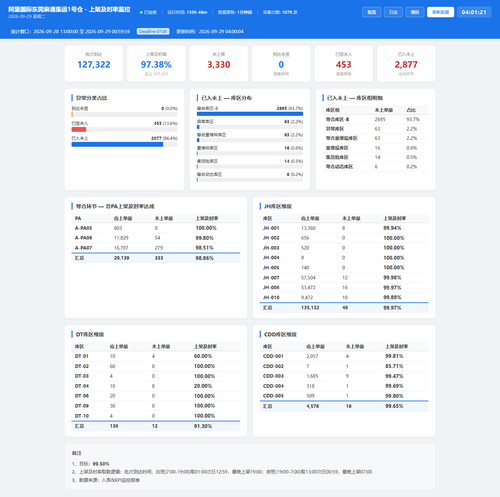Select the JH-003 row label
Viewport: 500px width, 497px height.
[271, 248]
